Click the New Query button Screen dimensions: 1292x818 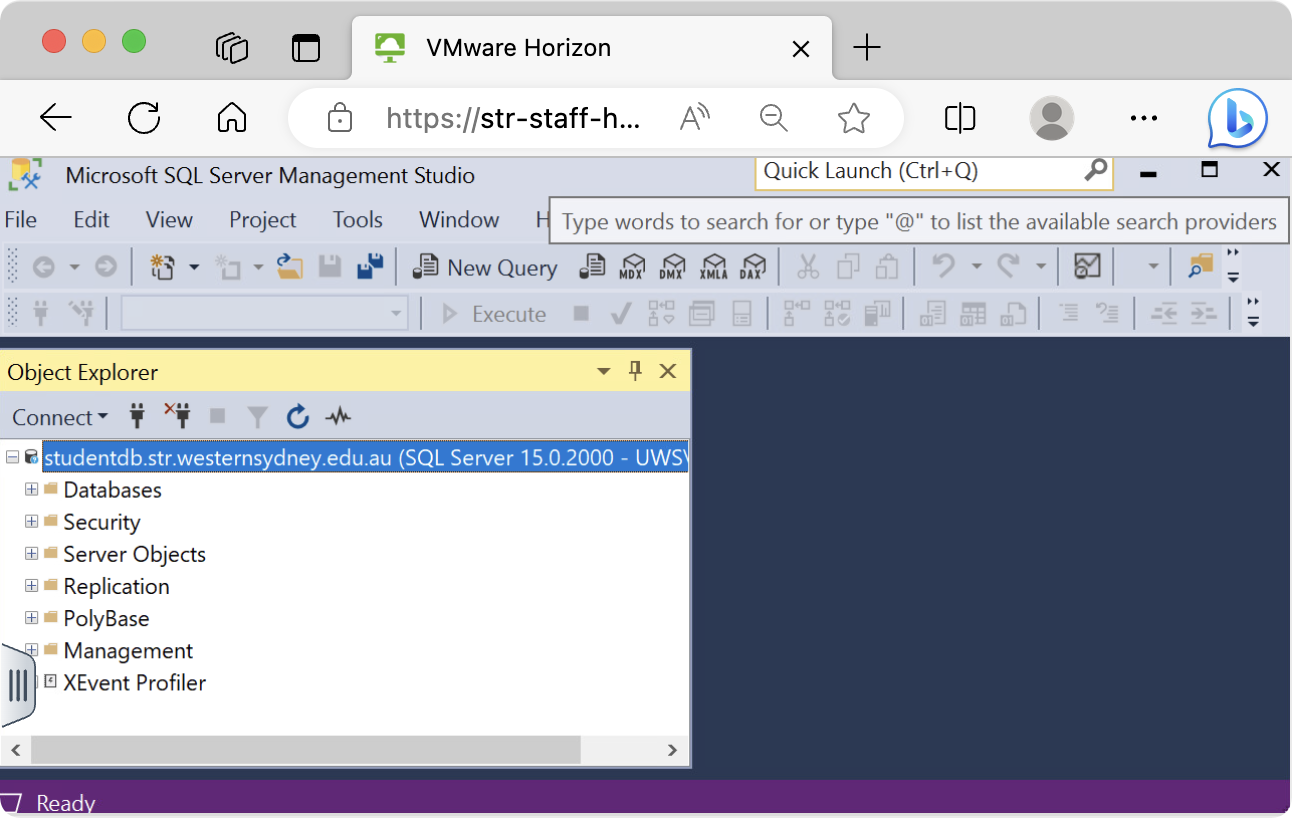point(485,267)
